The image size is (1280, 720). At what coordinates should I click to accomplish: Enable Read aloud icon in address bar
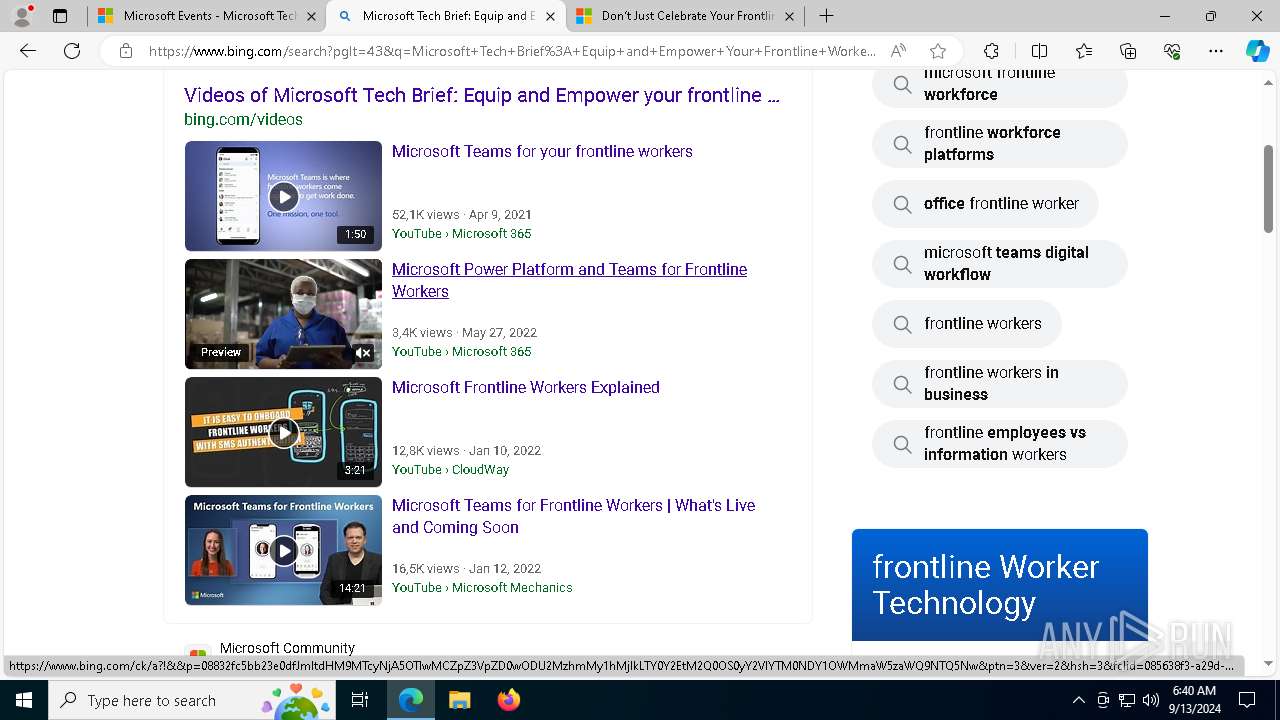tap(898, 51)
